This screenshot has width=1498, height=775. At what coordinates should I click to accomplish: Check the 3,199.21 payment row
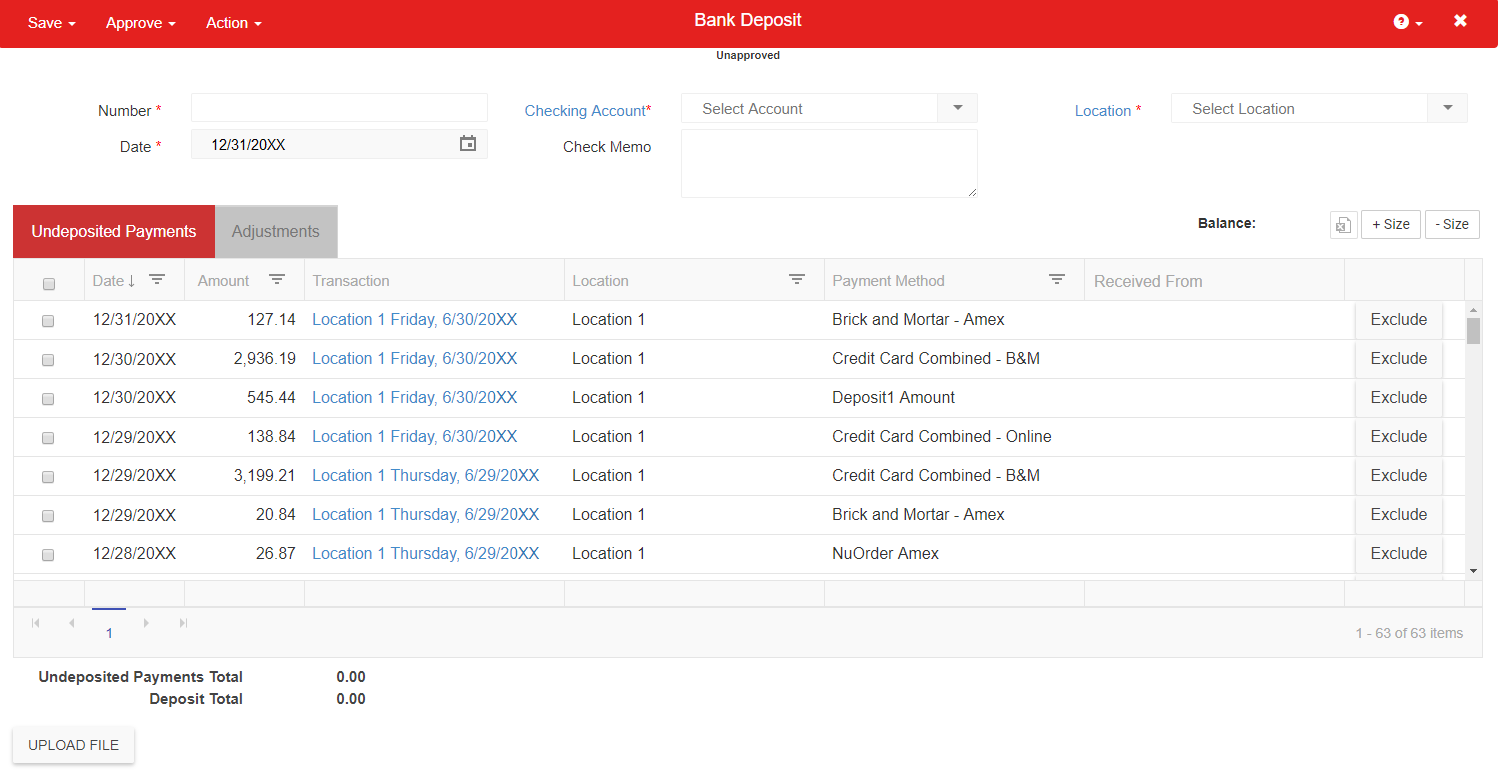pos(48,477)
